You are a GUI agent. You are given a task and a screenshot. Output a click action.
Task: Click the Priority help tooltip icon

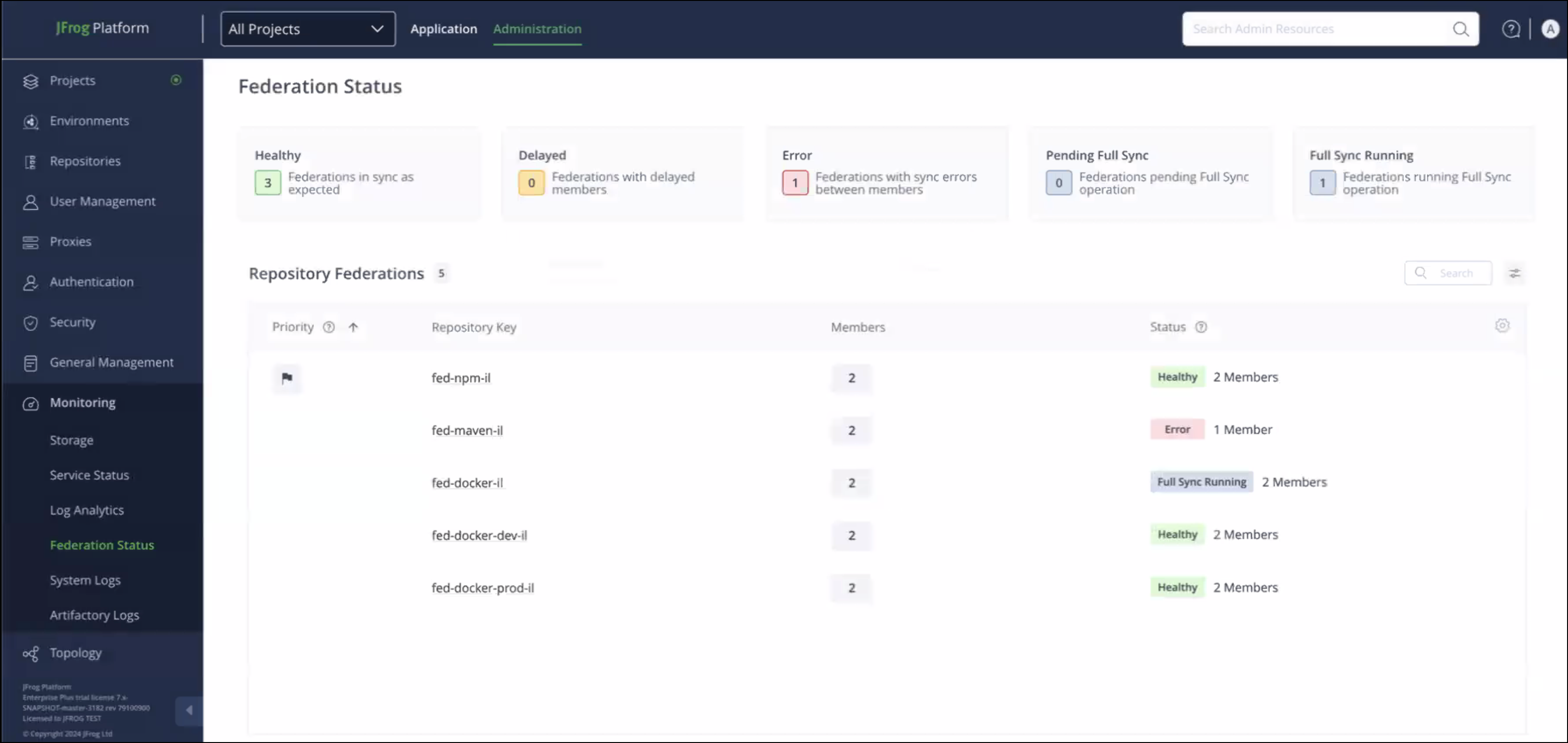[329, 327]
